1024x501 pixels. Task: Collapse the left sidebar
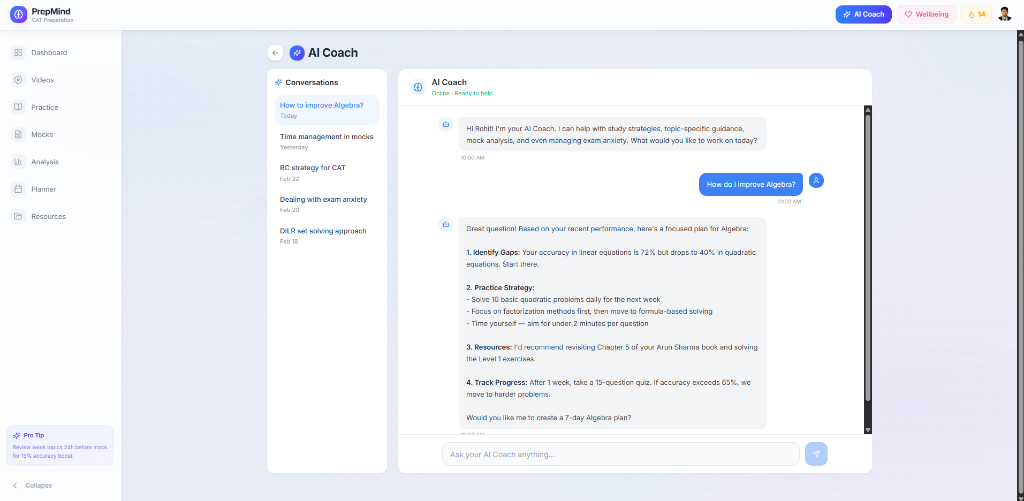click(33, 485)
